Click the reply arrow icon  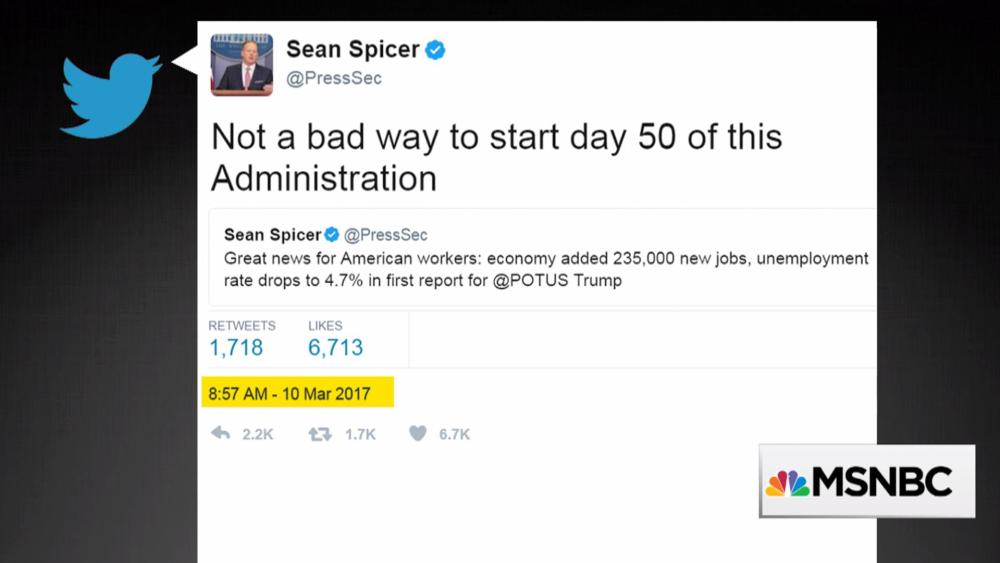pos(221,433)
